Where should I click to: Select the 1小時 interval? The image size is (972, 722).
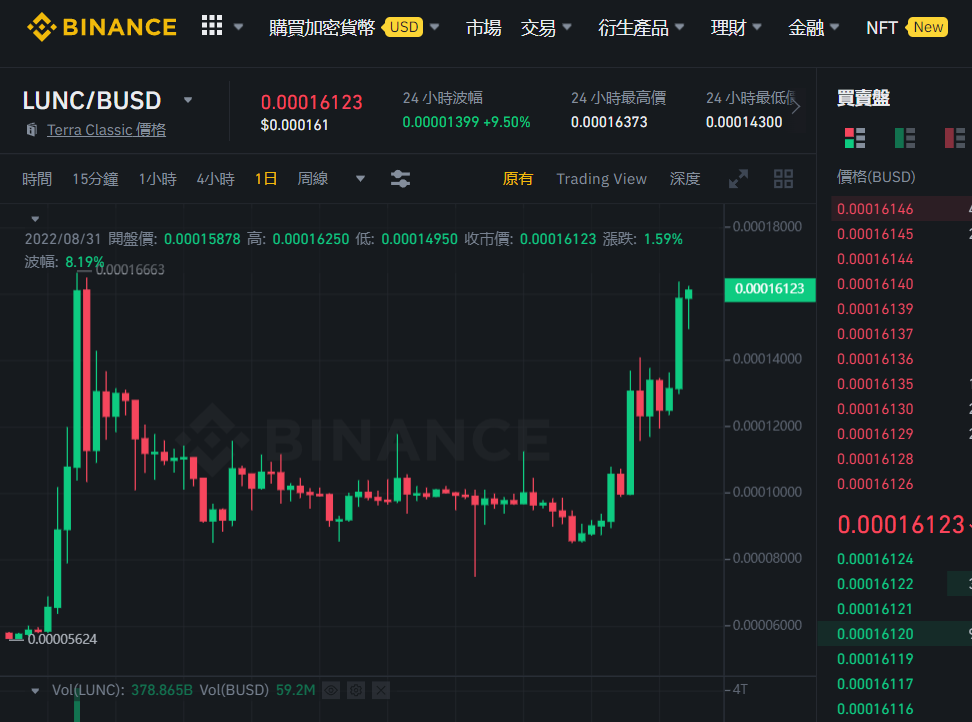click(157, 179)
